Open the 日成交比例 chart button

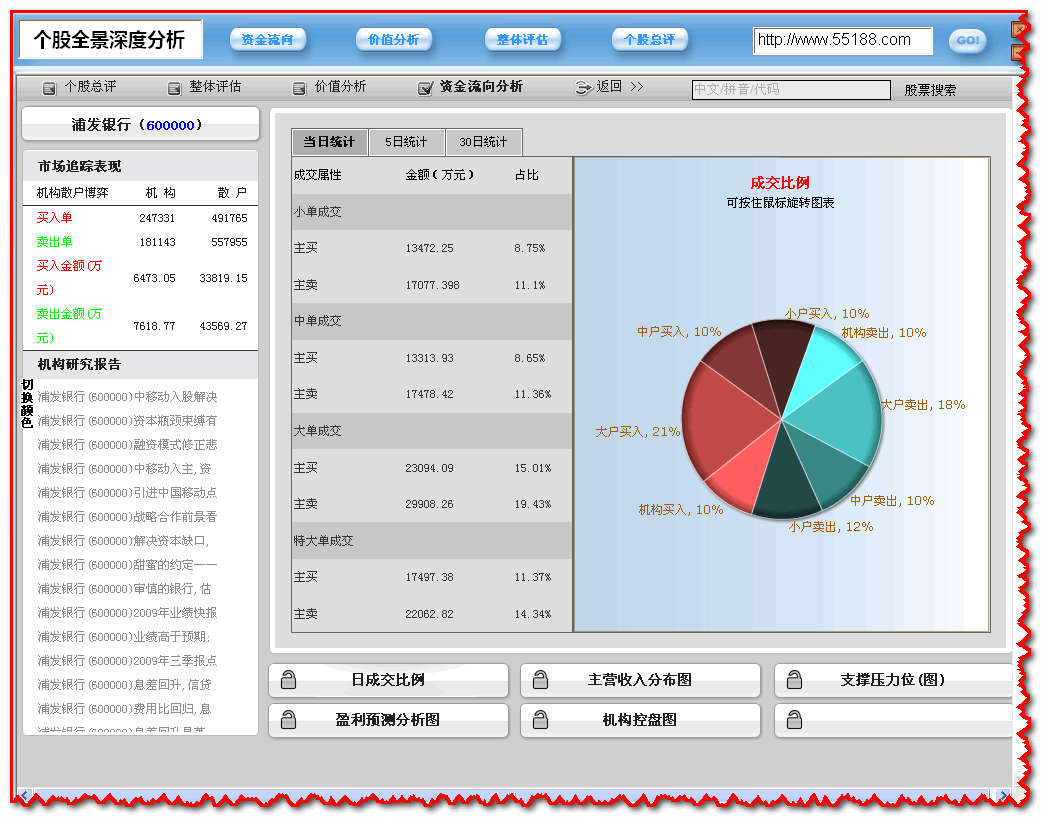(388, 680)
